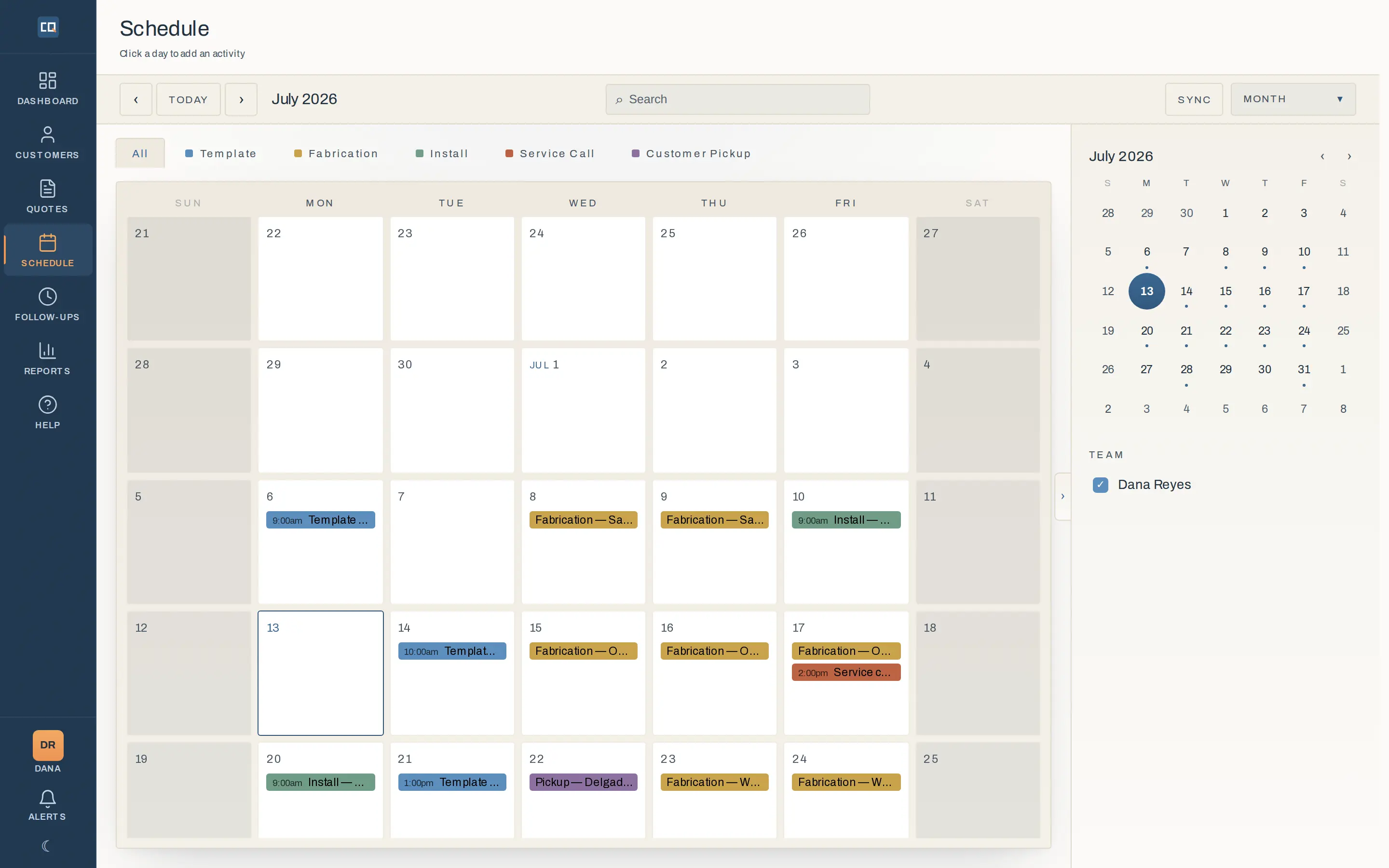Go to previous month in mini calendar

1322,156
